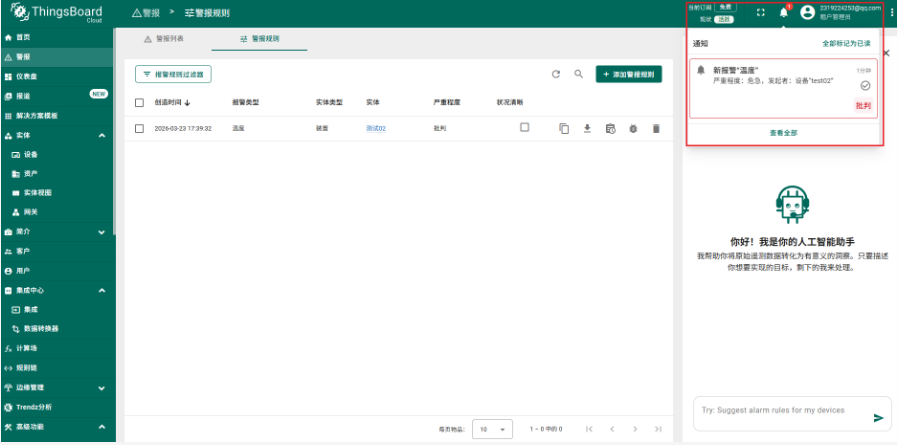
Task: Select all rows with header checkbox
Action: pyautogui.click(x=140, y=102)
